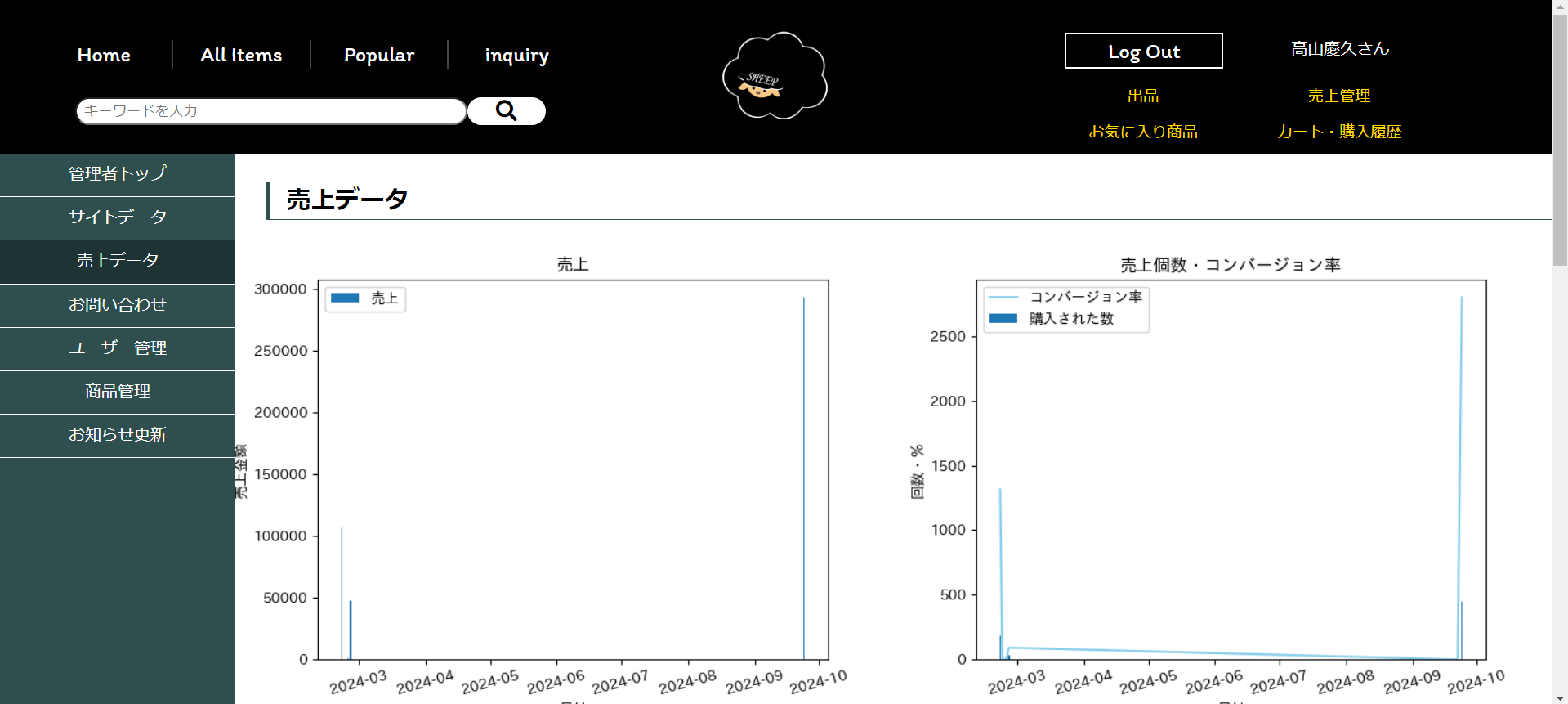Focus the キーワードを入力 search field
Image resolution: width=1568 pixels, height=704 pixels.
tap(270, 111)
